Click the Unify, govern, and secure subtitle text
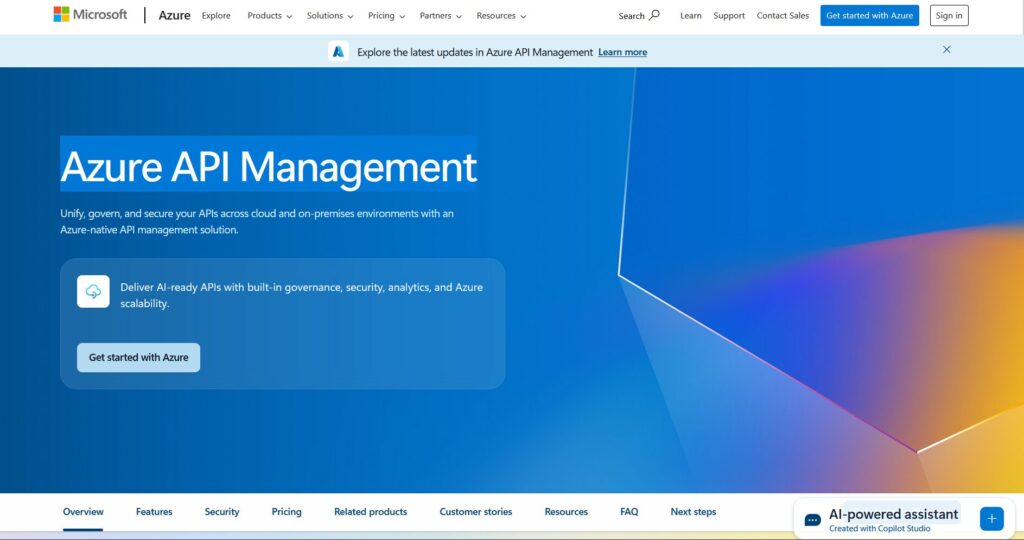The height and width of the screenshot is (540, 1024). coord(257,221)
